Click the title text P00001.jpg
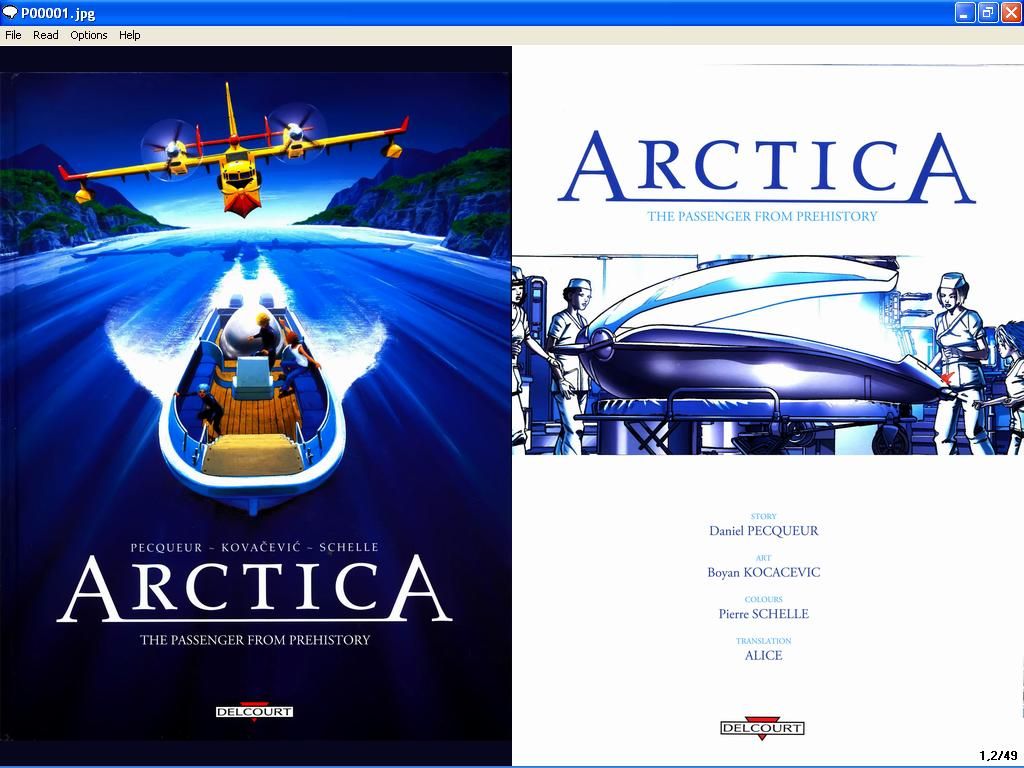 click(x=58, y=13)
